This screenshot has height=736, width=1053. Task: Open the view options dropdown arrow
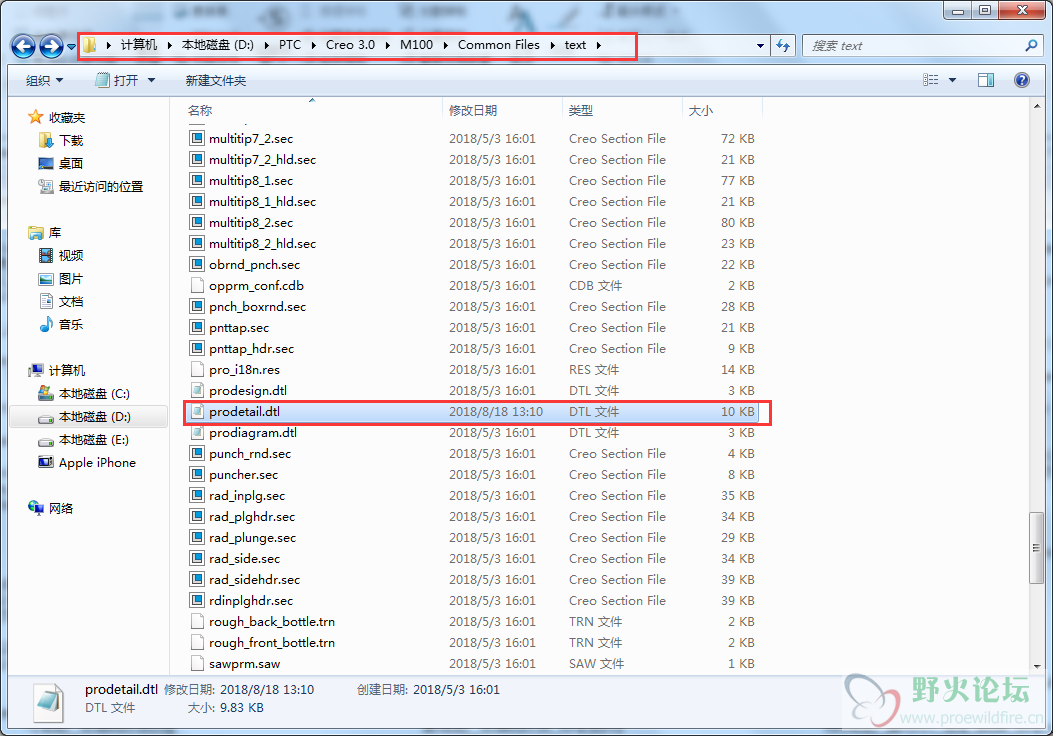[952, 81]
